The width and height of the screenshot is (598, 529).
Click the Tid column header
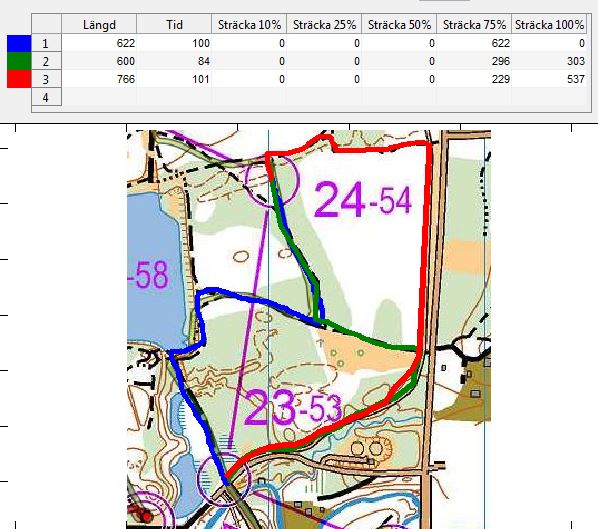tap(174, 24)
